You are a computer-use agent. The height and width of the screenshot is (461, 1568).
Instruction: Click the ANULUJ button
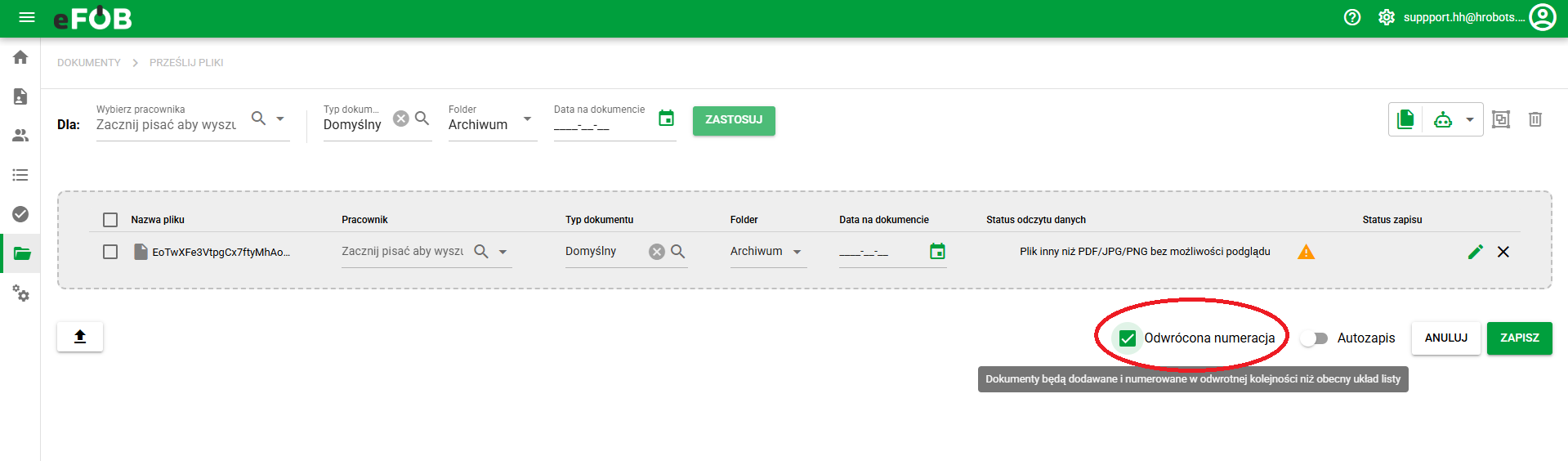pos(1445,338)
